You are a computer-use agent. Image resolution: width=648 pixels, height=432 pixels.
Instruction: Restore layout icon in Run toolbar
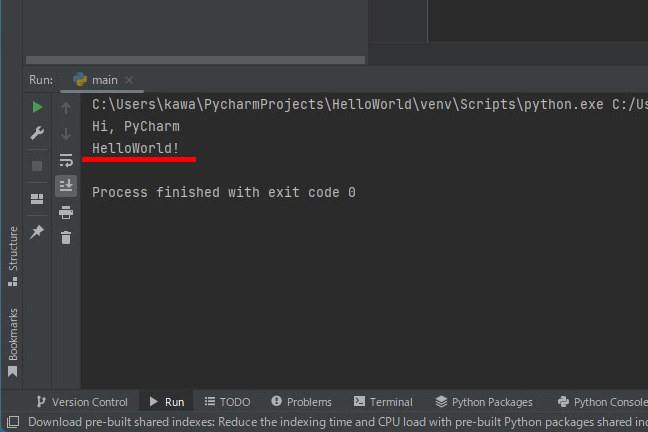click(37, 199)
